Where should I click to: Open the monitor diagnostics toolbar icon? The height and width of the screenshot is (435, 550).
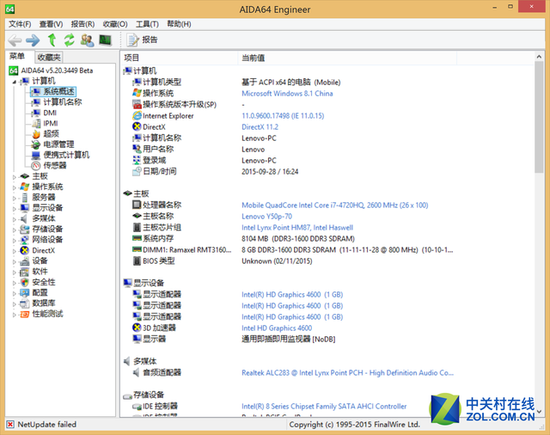(105, 40)
